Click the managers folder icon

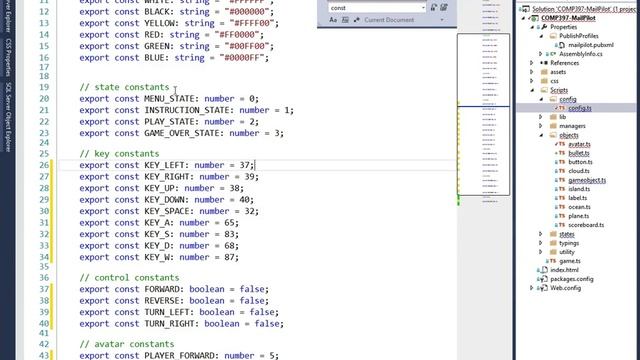coord(553,126)
